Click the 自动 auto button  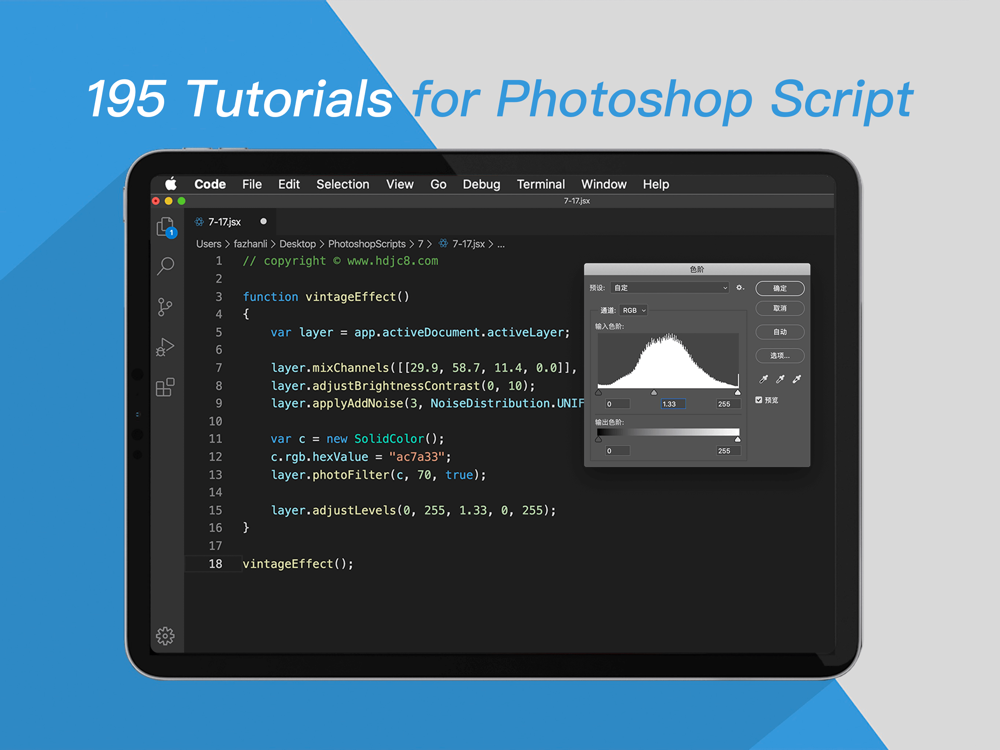780,332
